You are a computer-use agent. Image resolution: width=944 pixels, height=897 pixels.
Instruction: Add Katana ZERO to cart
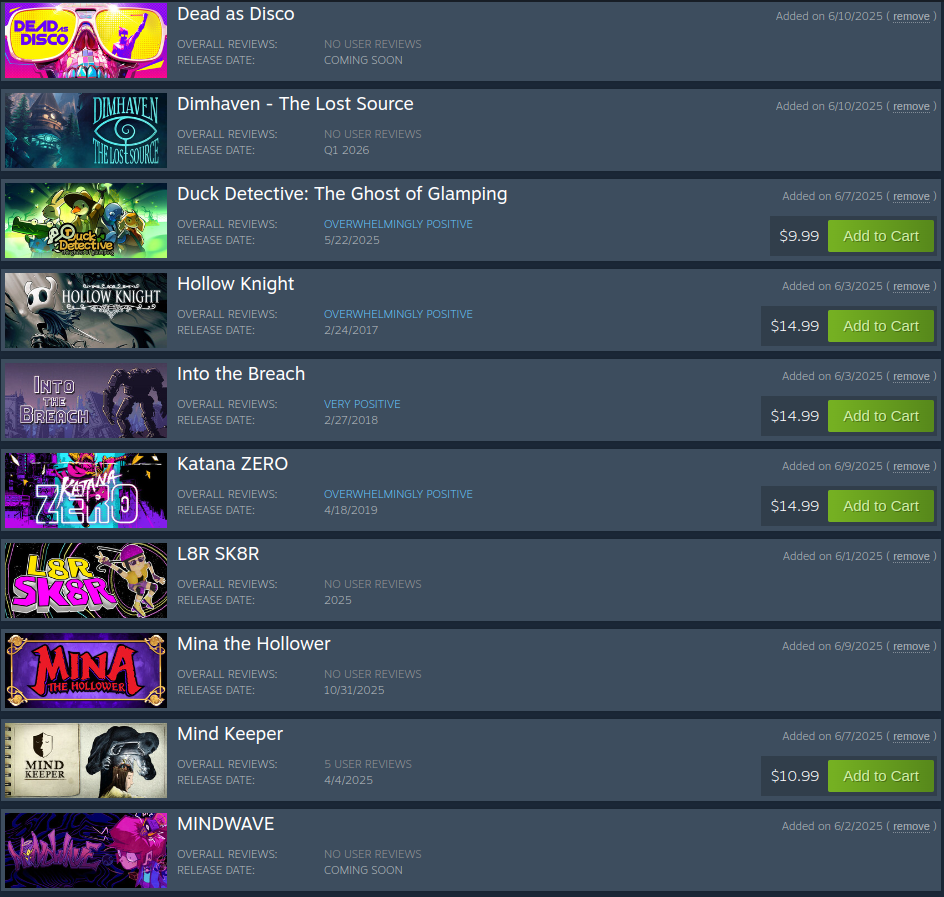click(881, 506)
